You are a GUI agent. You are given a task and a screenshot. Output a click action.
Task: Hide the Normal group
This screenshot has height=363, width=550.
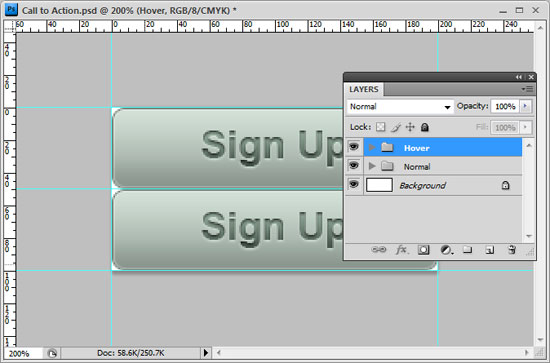[354, 165]
